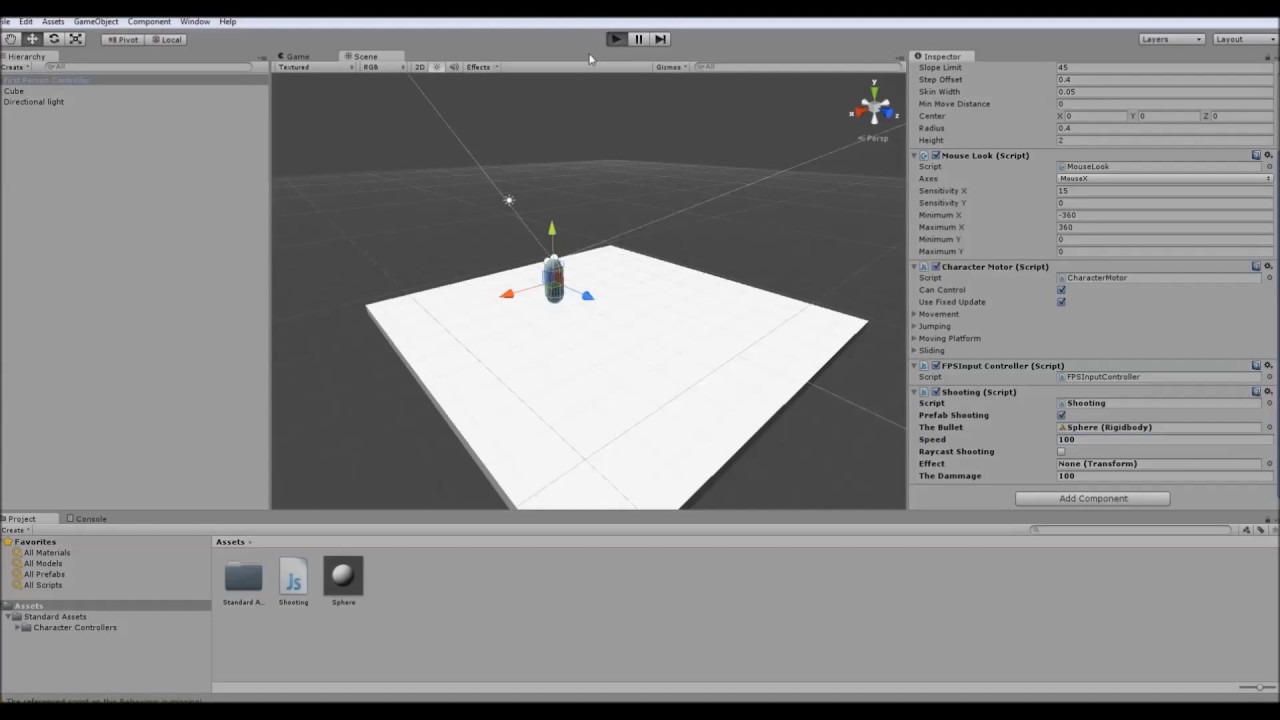1280x720 pixels.
Task: Open FPSInput Controller help icon
Action: [x=1256, y=365]
